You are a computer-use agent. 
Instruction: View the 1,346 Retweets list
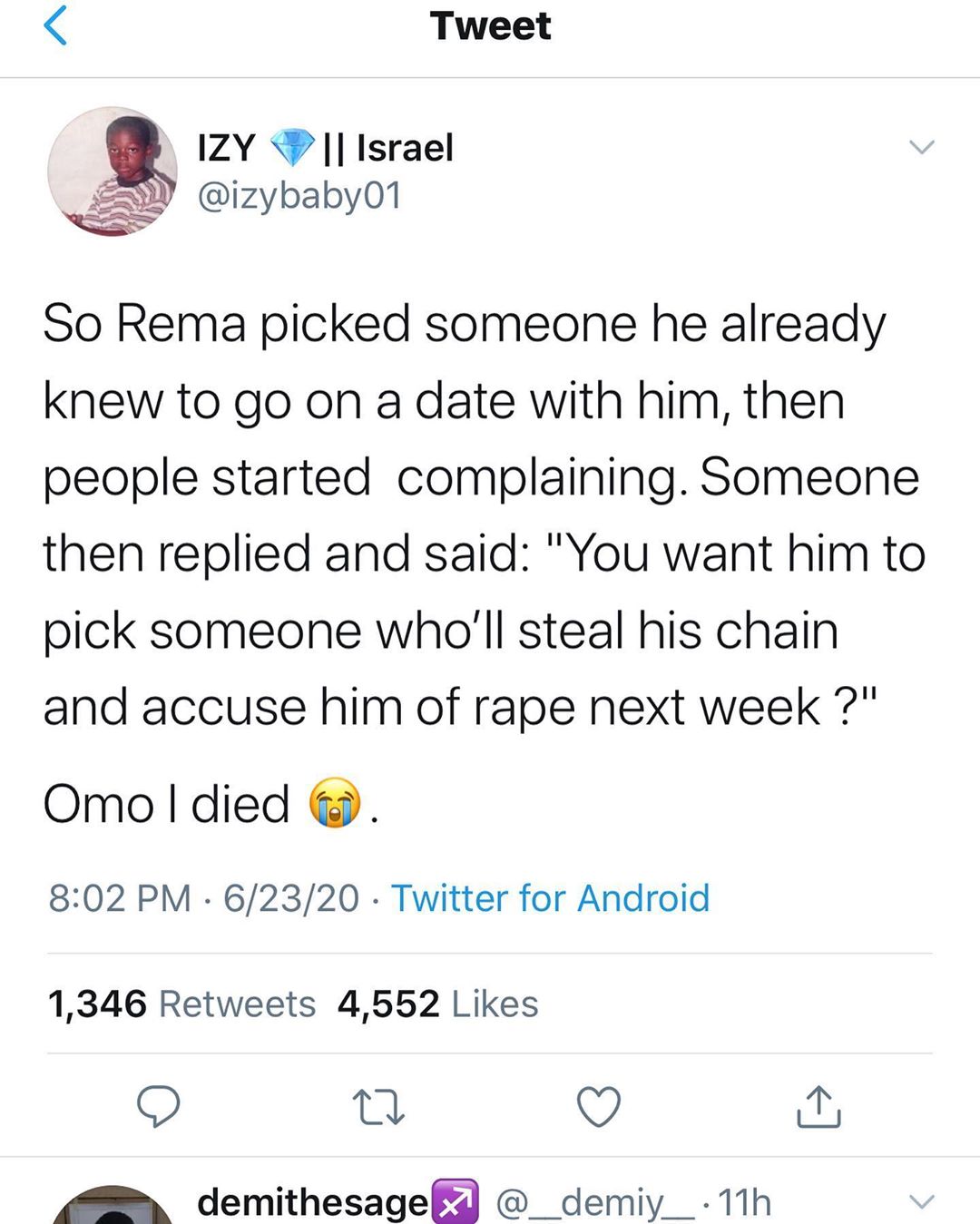[x=181, y=1004]
